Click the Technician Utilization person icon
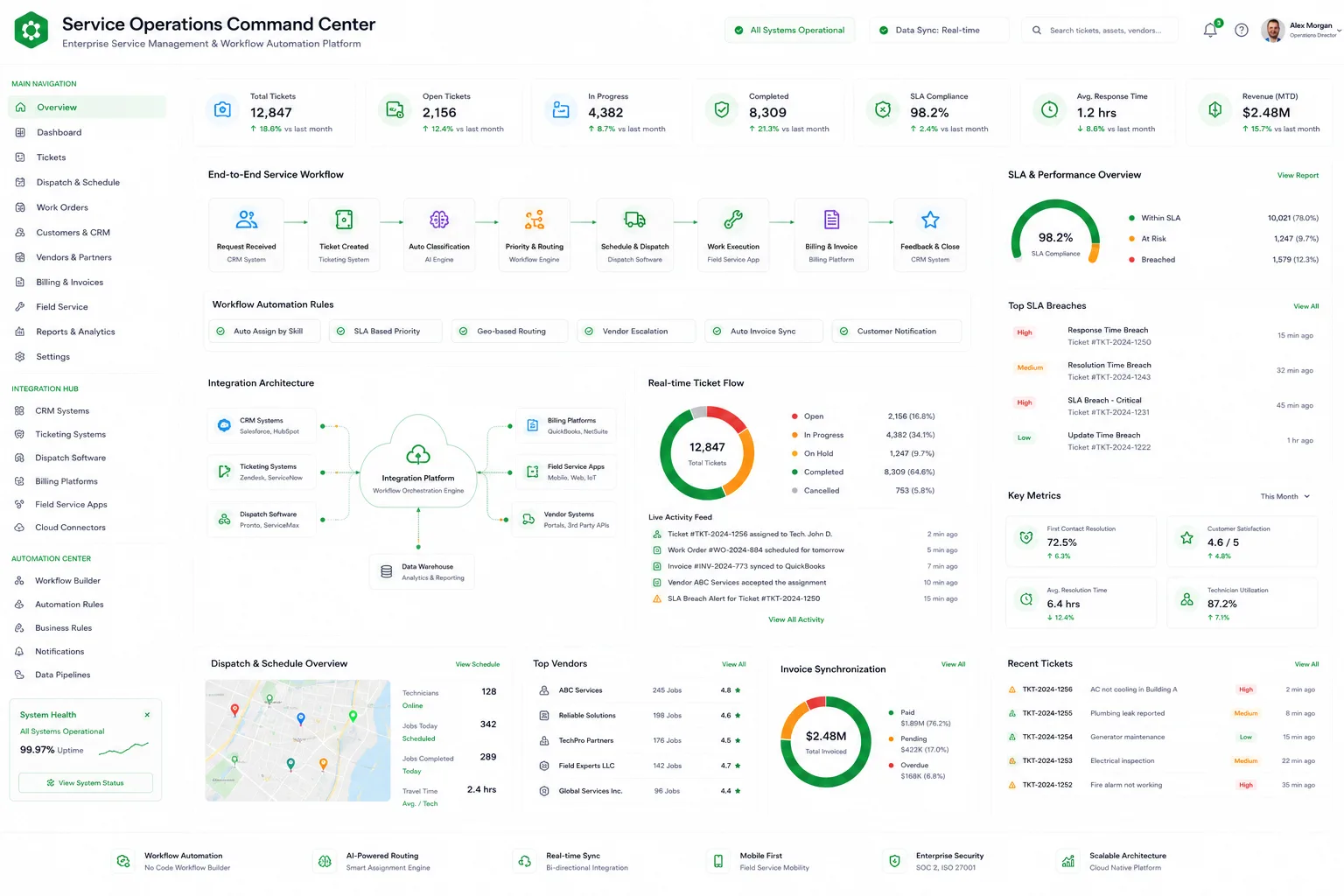 point(1186,599)
